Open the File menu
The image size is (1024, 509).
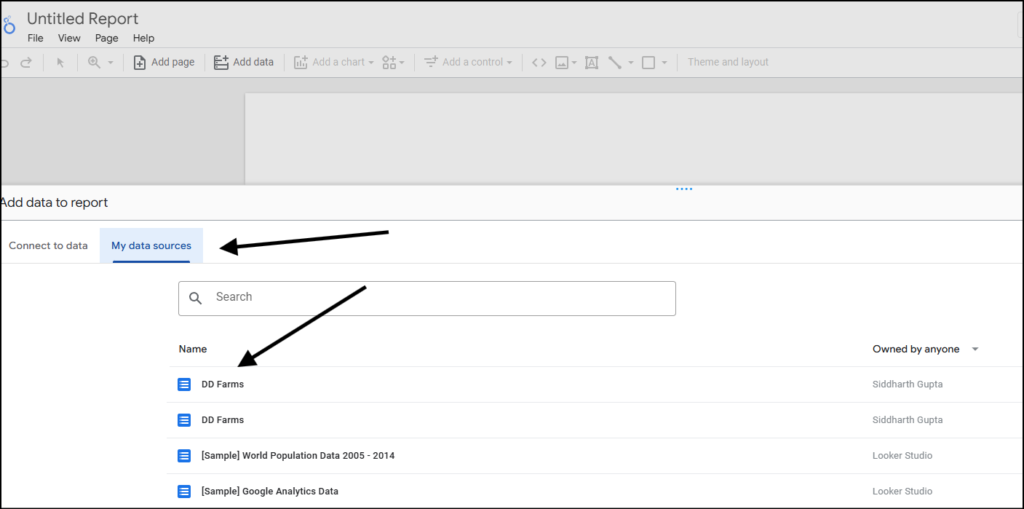(x=35, y=38)
